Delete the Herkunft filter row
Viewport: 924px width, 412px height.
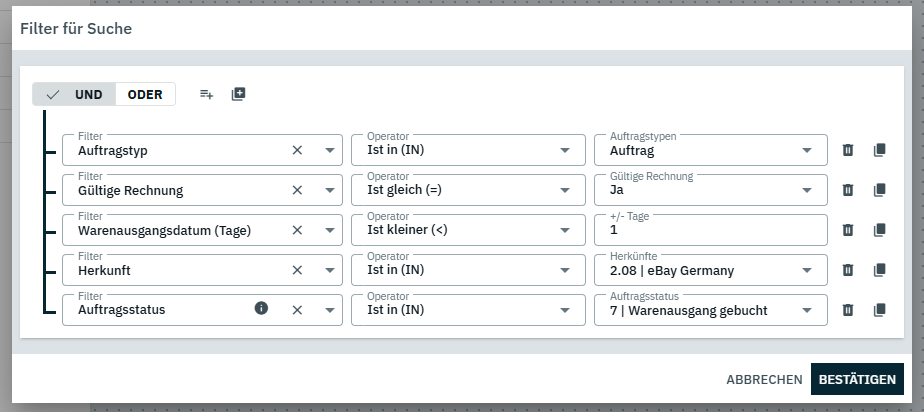point(848,270)
